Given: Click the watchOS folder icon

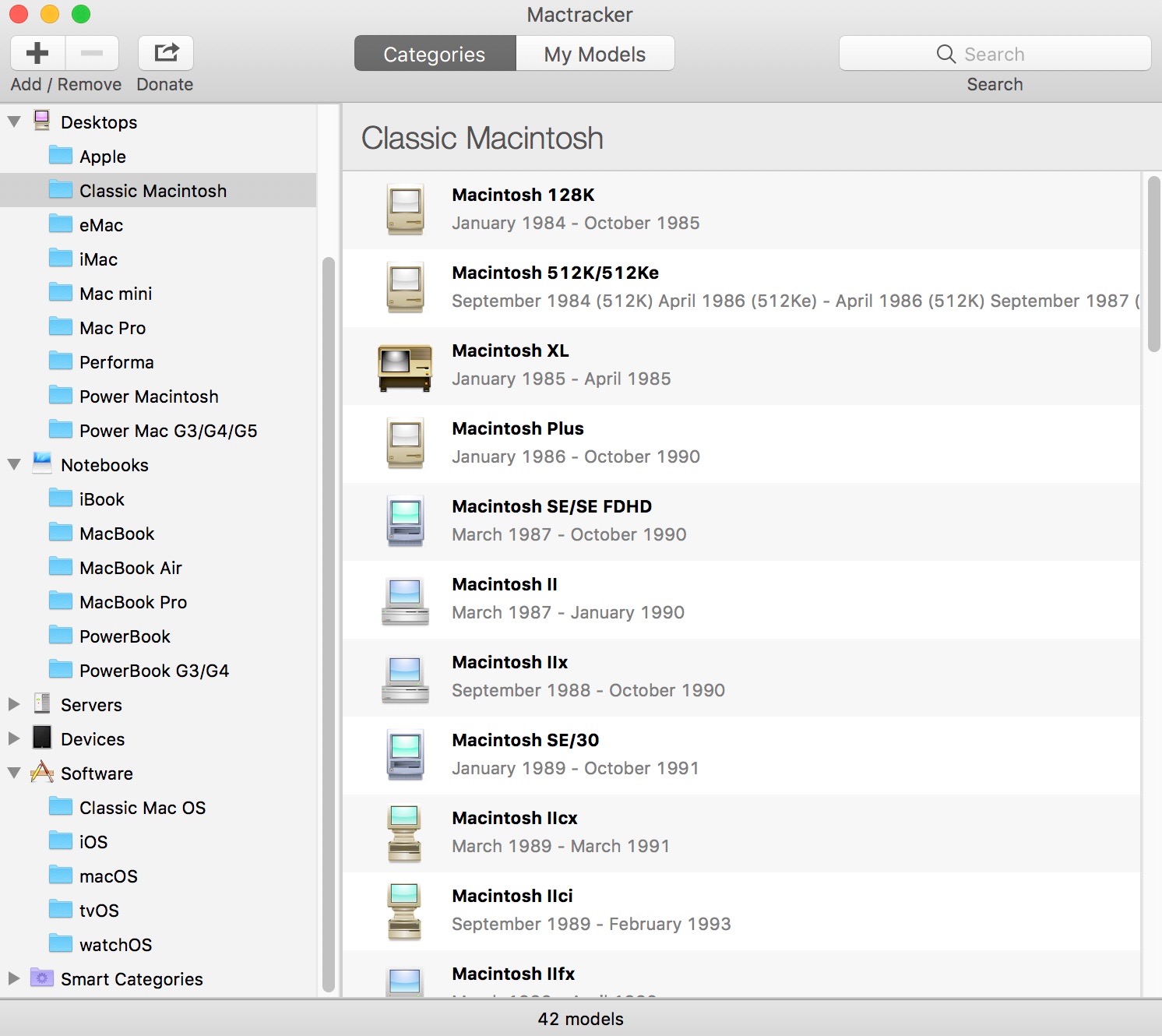Looking at the screenshot, I should [61, 943].
